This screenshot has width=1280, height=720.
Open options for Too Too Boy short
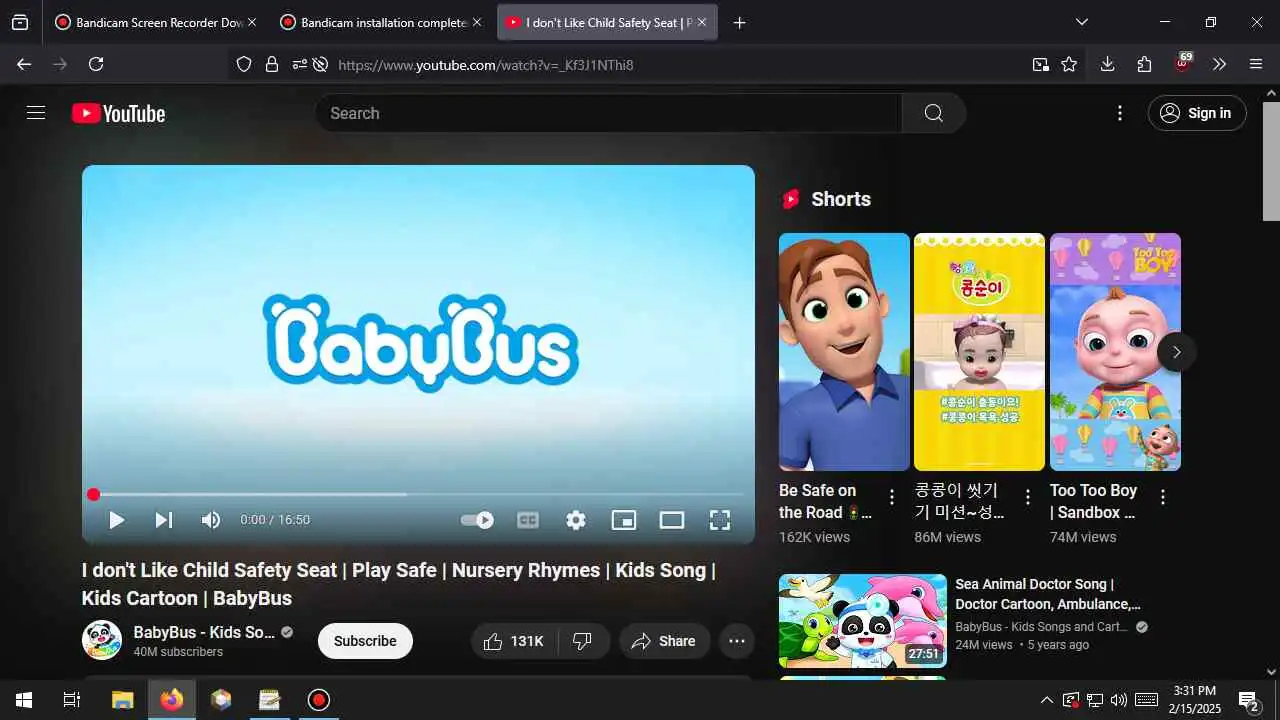1163,497
